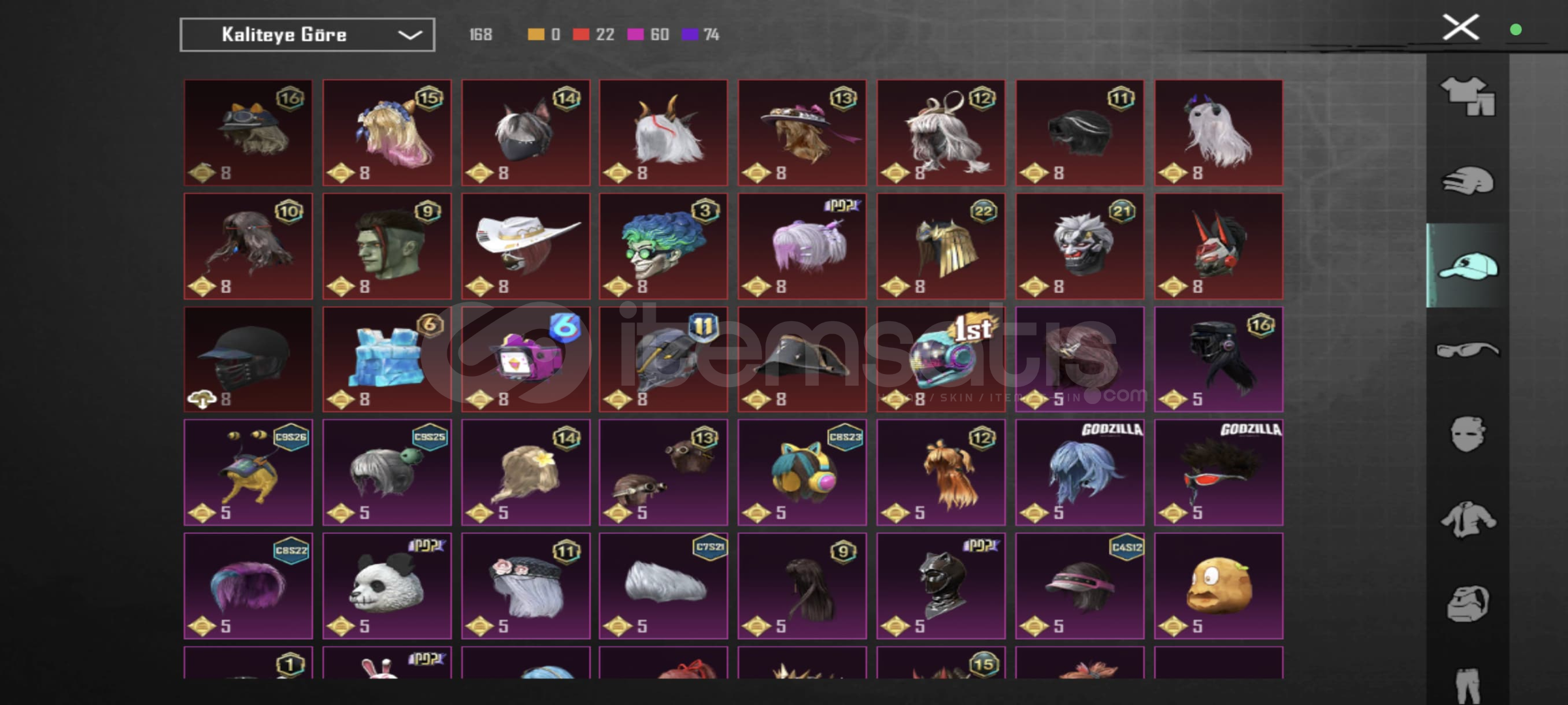The height and width of the screenshot is (705, 1568).
Task: Choose the panda head headwear
Action: [387, 586]
